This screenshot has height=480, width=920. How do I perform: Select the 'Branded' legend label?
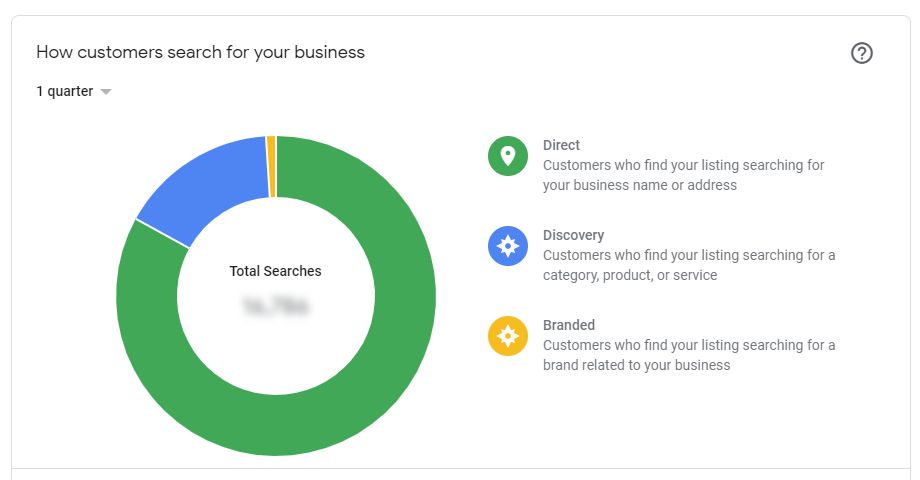point(569,325)
